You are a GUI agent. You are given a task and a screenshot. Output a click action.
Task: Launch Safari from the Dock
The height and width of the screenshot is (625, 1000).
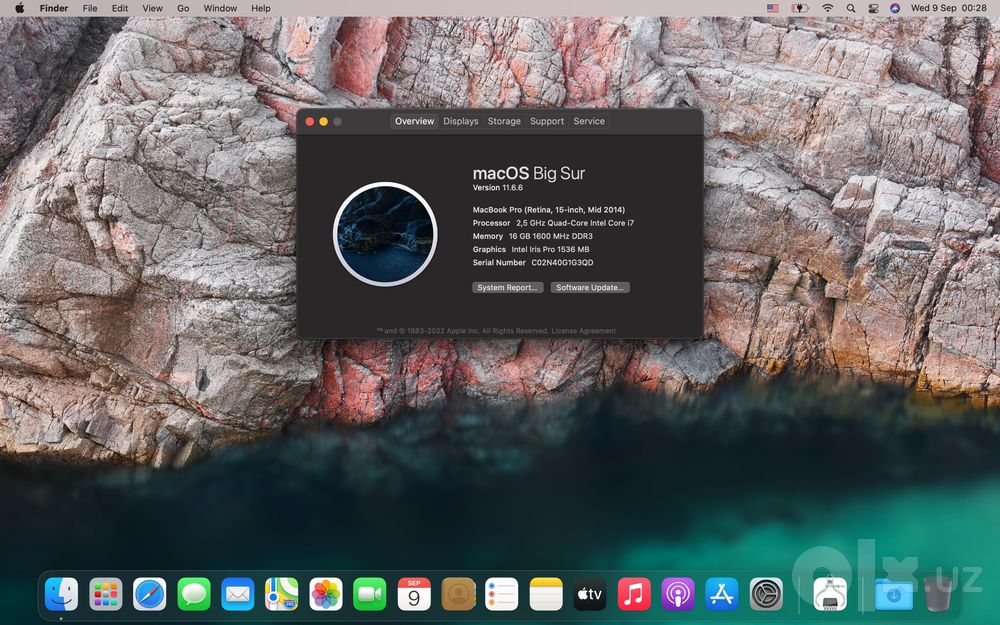[149, 594]
